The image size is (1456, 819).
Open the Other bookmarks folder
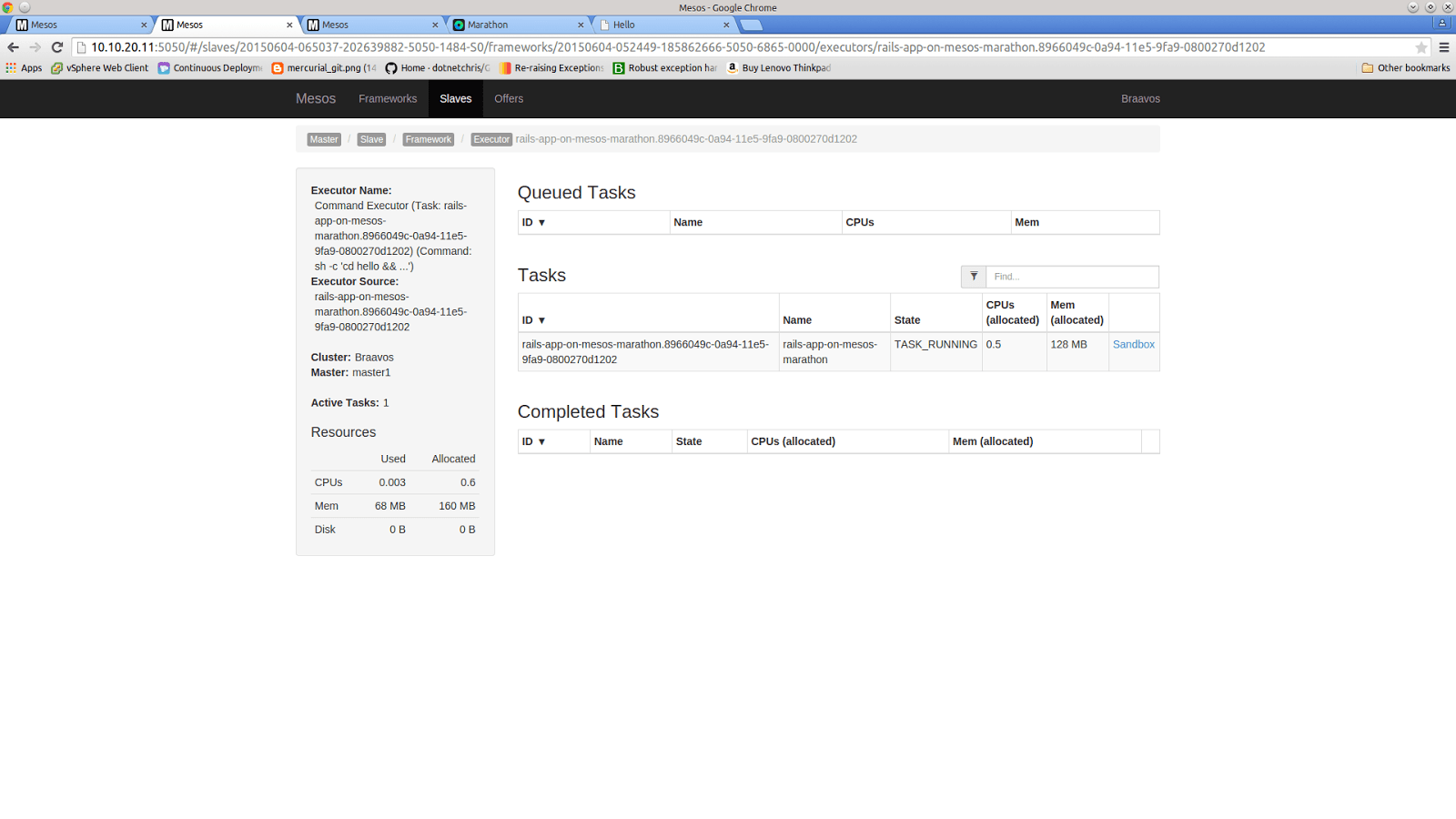(x=1406, y=68)
